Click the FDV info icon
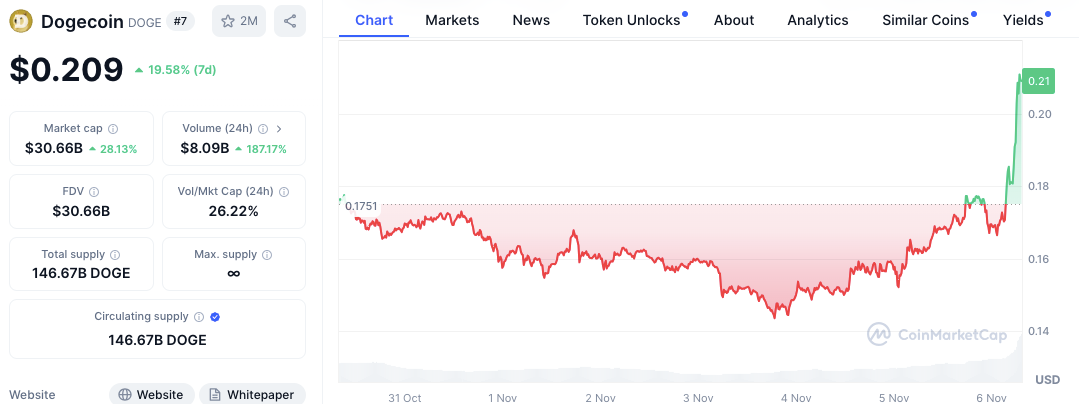 coord(94,192)
